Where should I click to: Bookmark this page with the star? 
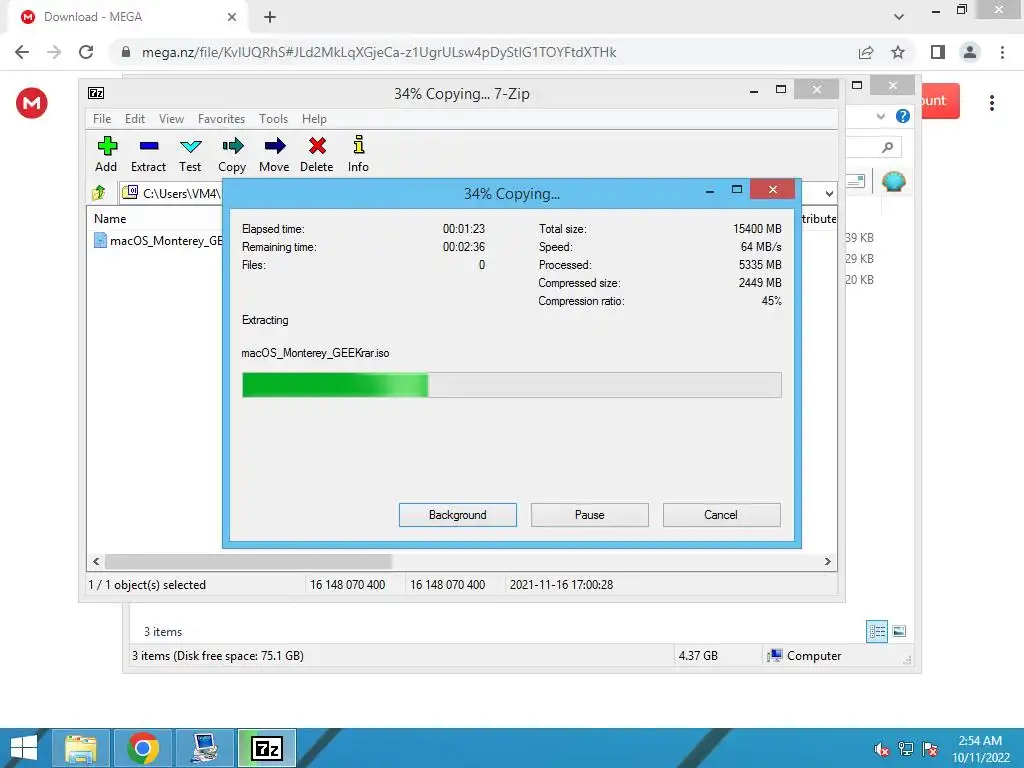[898, 52]
